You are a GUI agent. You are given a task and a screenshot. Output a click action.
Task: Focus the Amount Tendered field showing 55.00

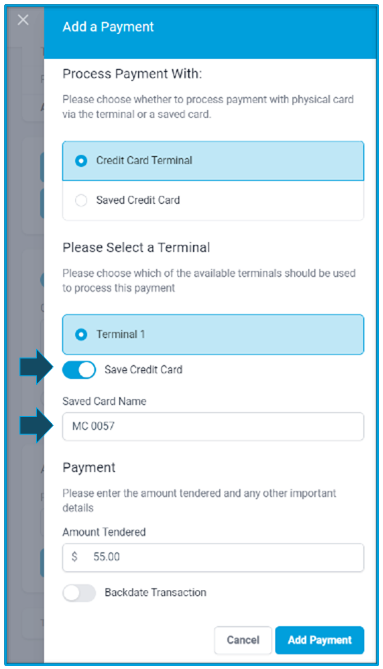pos(213,557)
